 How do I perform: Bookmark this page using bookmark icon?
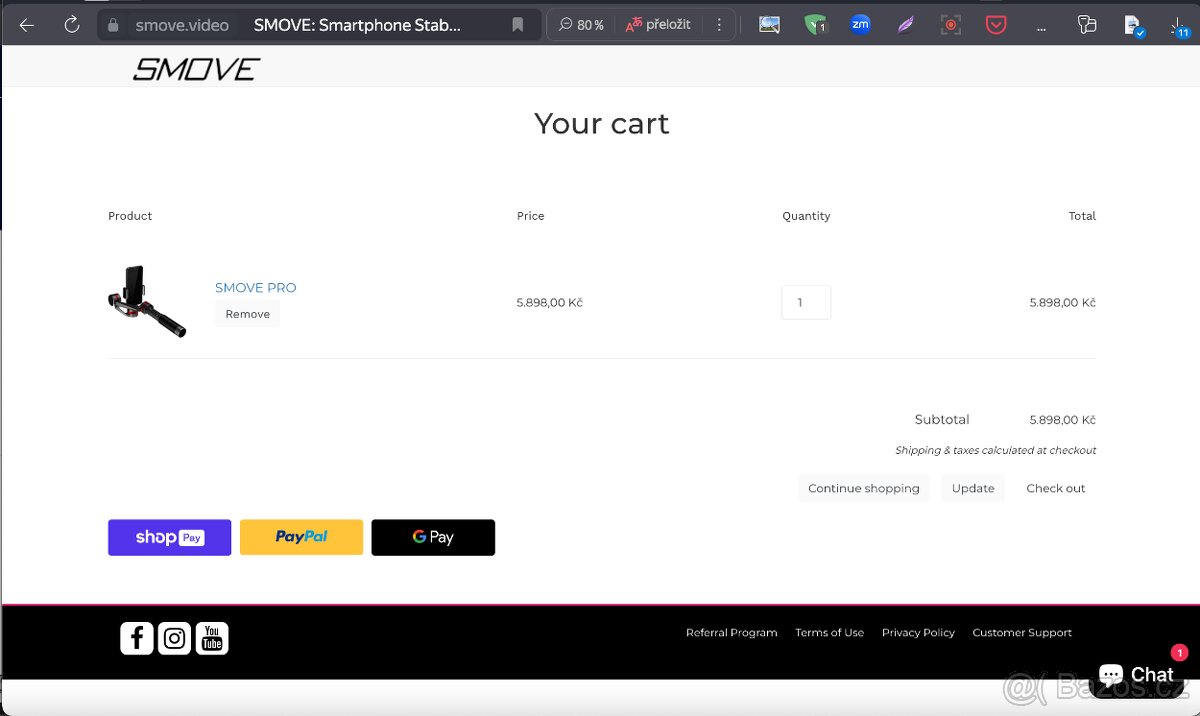pyautogui.click(x=517, y=25)
